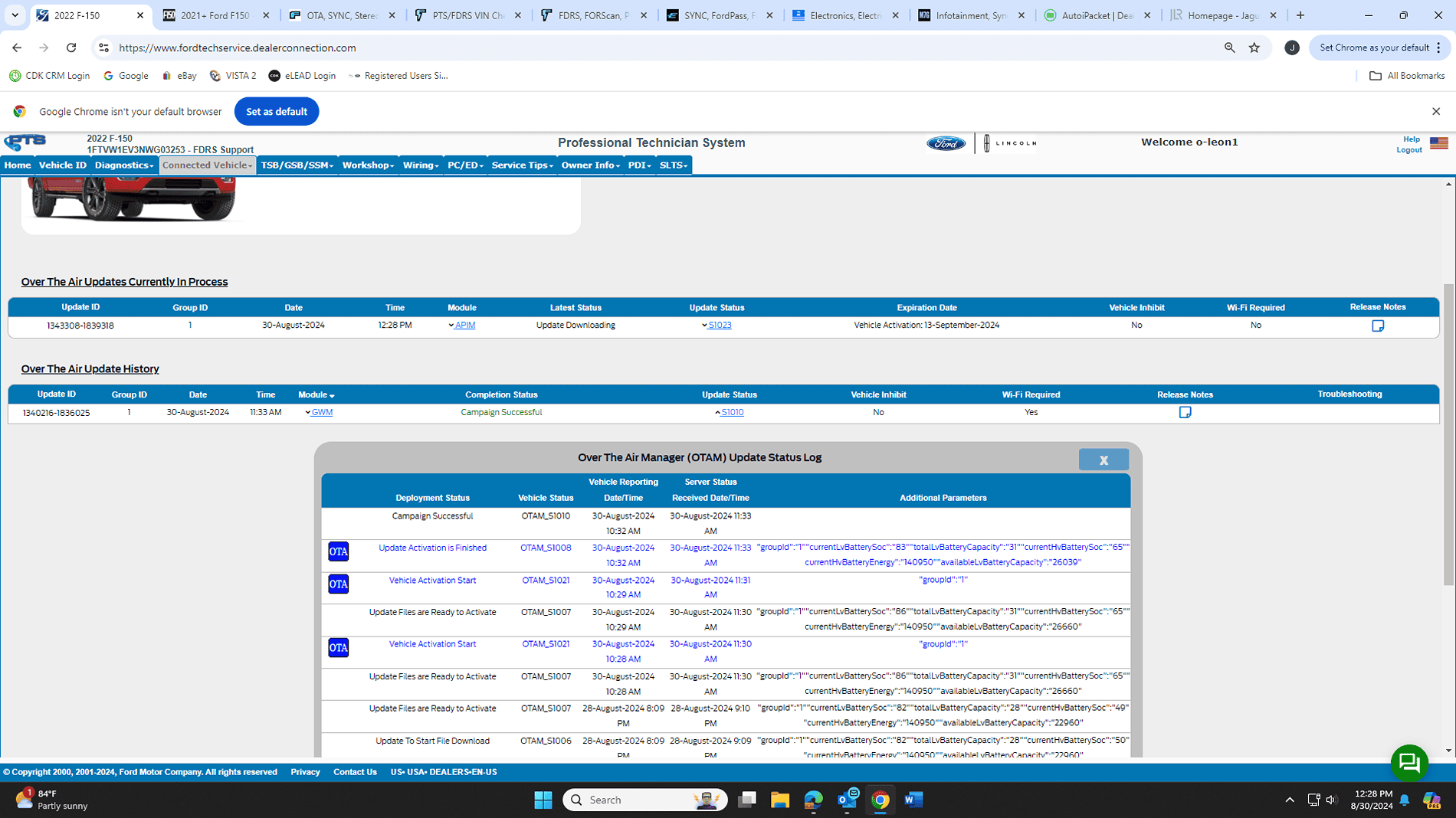Open the Diagnostics dropdown menu
The image size is (1456, 818).
click(x=124, y=165)
